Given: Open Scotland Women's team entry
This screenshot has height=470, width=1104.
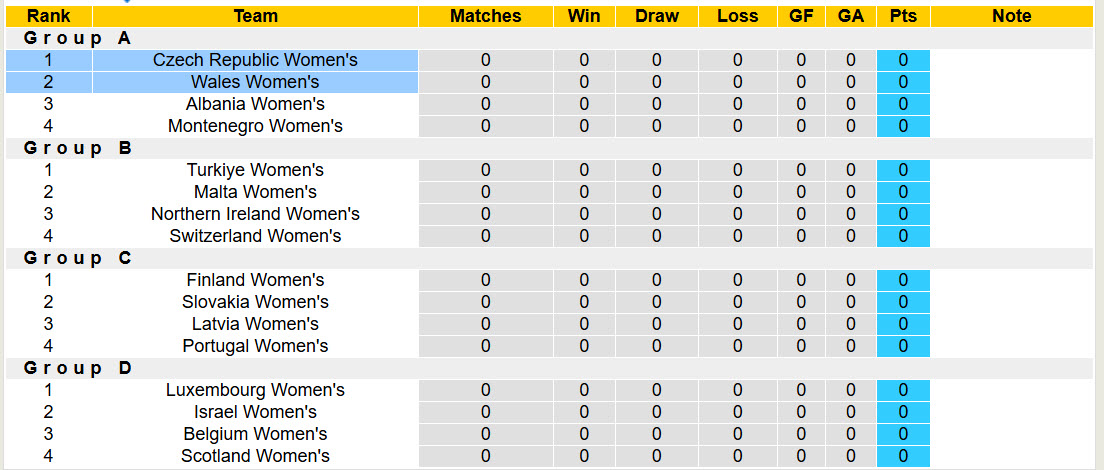Looking at the screenshot, I should click(255, 456).
